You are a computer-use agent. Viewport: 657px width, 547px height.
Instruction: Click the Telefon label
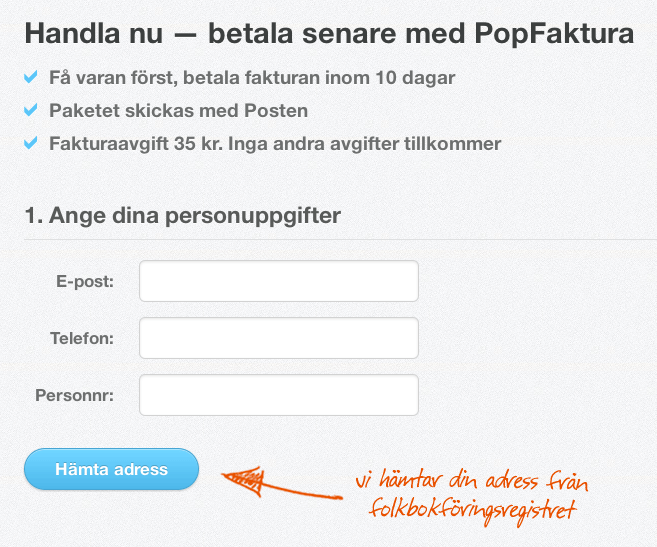coord(82,338)
